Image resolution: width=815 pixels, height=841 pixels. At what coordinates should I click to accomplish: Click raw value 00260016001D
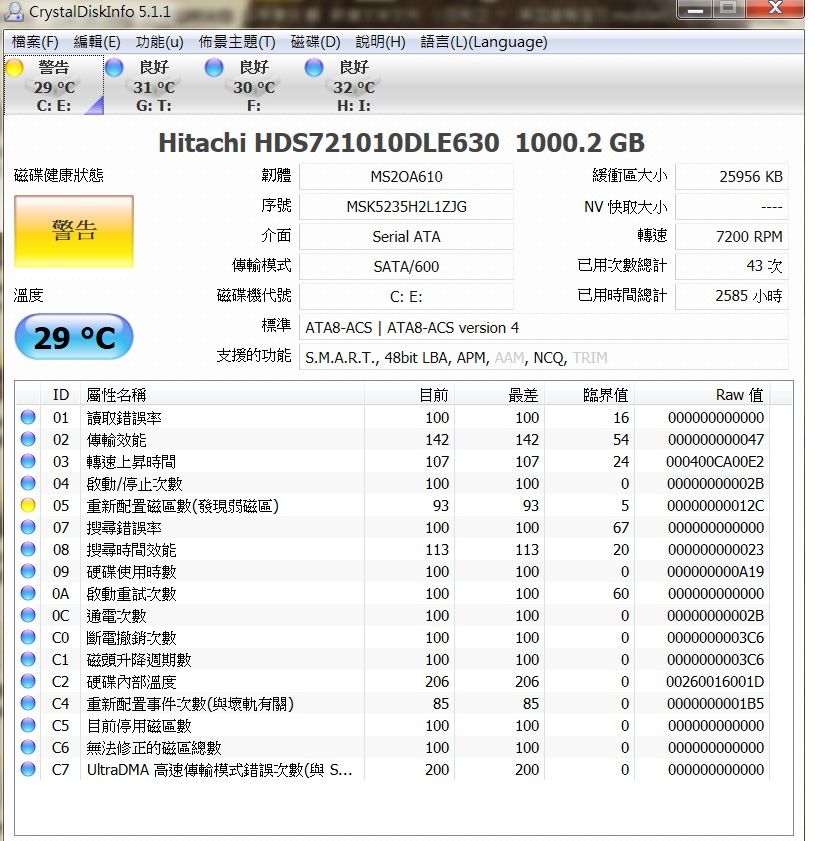coord(715,682)
